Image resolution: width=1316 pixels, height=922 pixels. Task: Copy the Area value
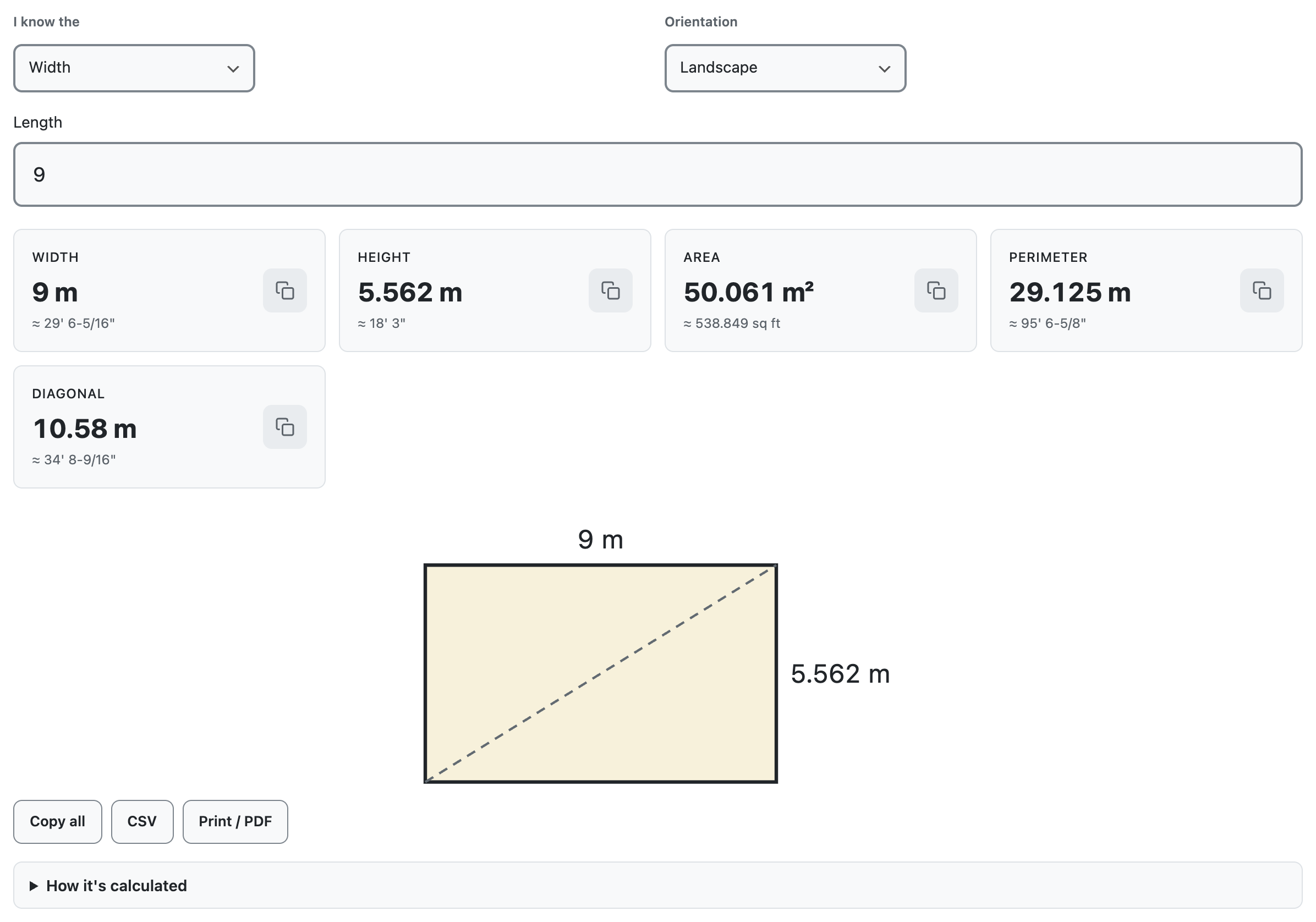click(x=936, y=290)
